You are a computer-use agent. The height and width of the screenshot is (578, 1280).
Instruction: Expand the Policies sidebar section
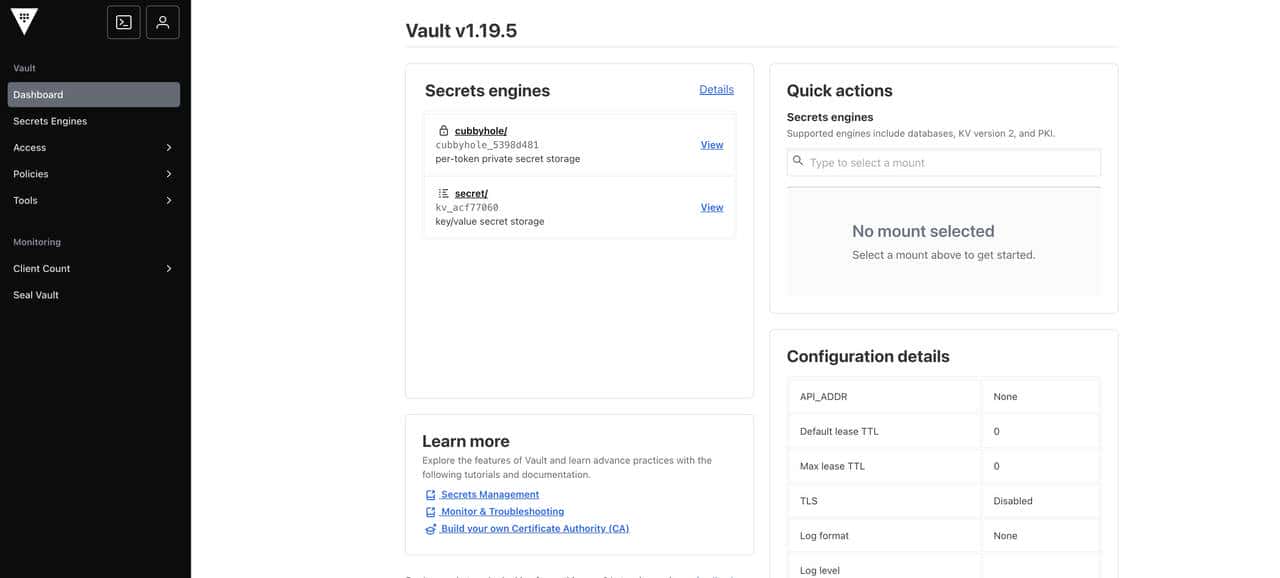(168, 174)
